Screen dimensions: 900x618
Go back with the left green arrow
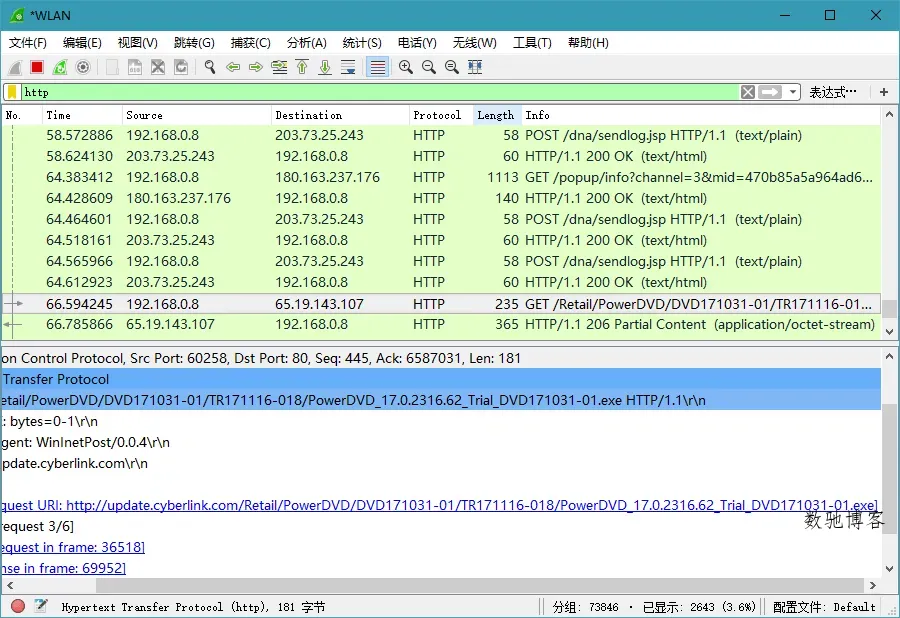point(233,67)
